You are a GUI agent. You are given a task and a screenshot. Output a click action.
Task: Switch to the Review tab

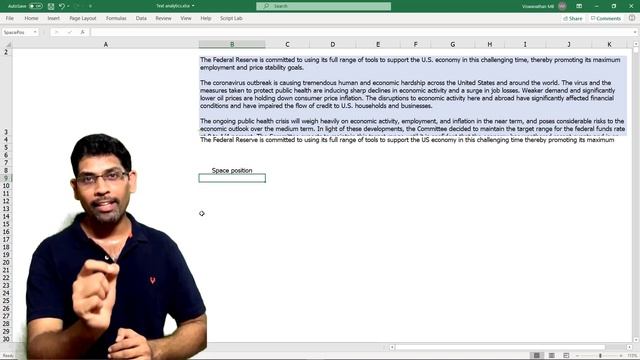[163, 18]
